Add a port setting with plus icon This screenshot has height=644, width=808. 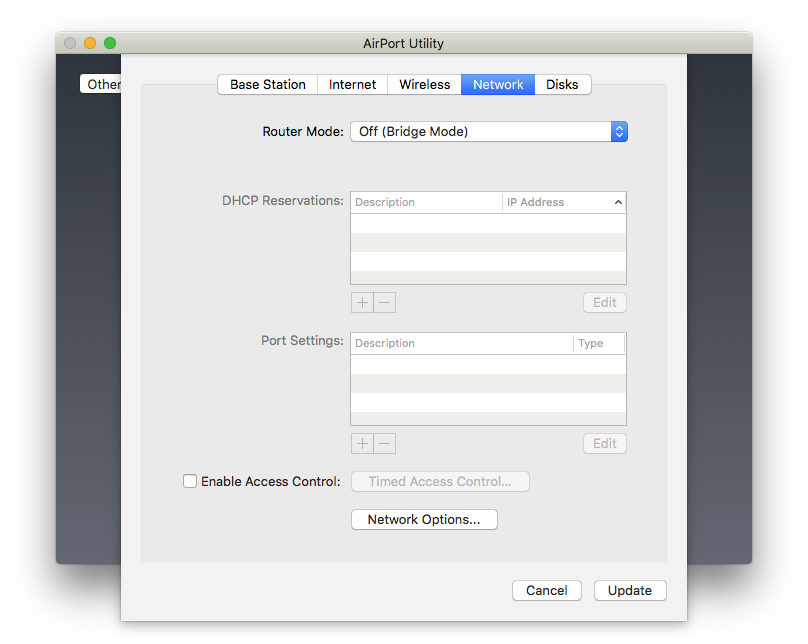pyautogui.click(x=362, y=444)
